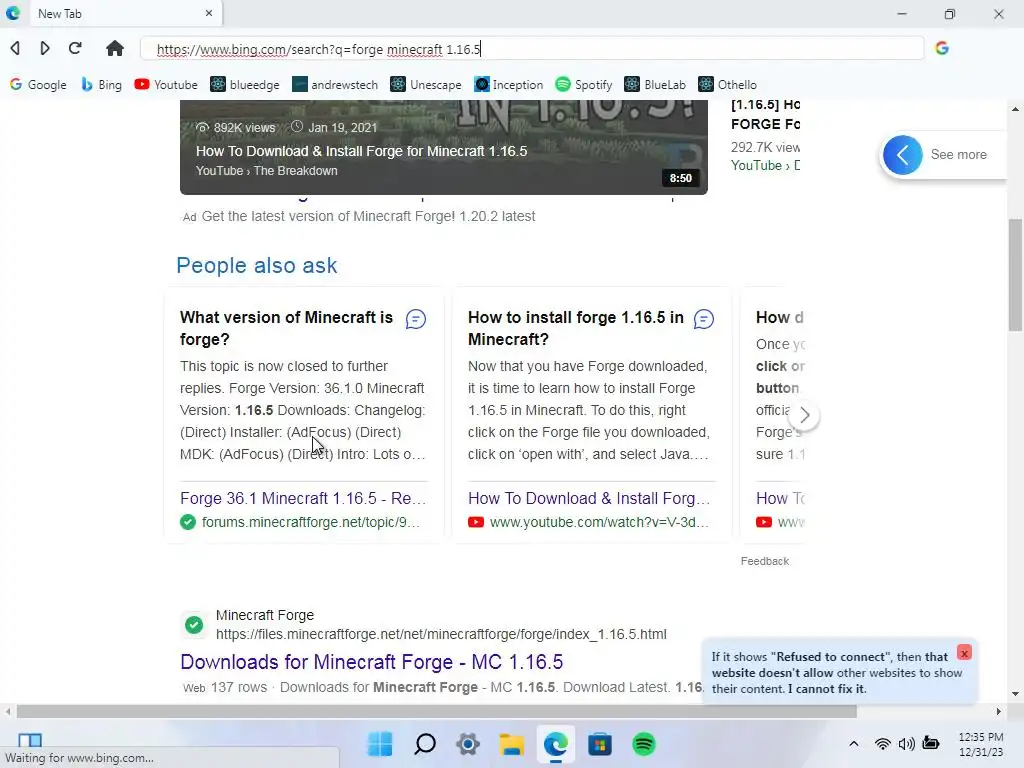Image resolution: width=1024 pixels, height=768 pixels.
Task: Click the vertical page scrollbar thumb
Action: click(x=1015, y=275)
